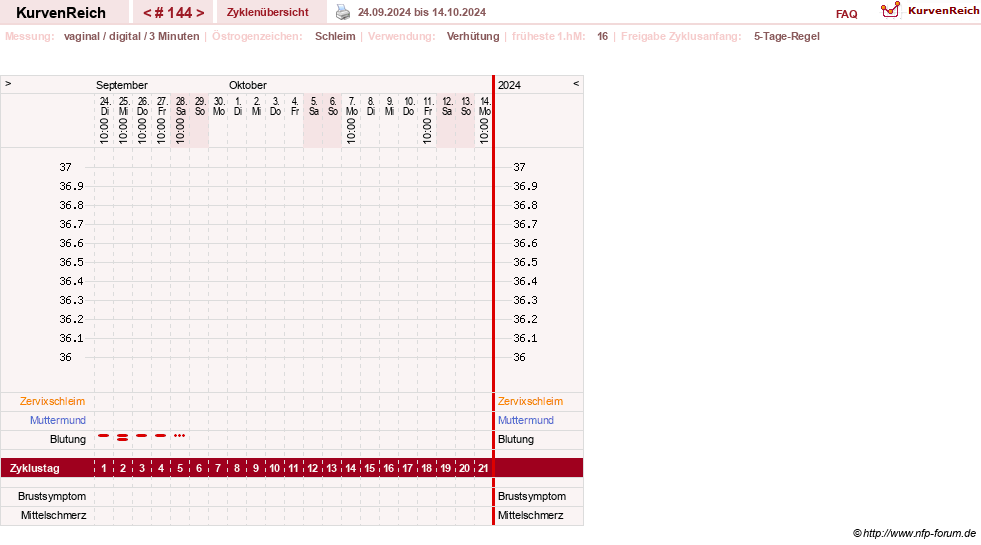Screen dimensions: 981x545
Task: Select the date column '24. Di'
Action: coord(104,120)
